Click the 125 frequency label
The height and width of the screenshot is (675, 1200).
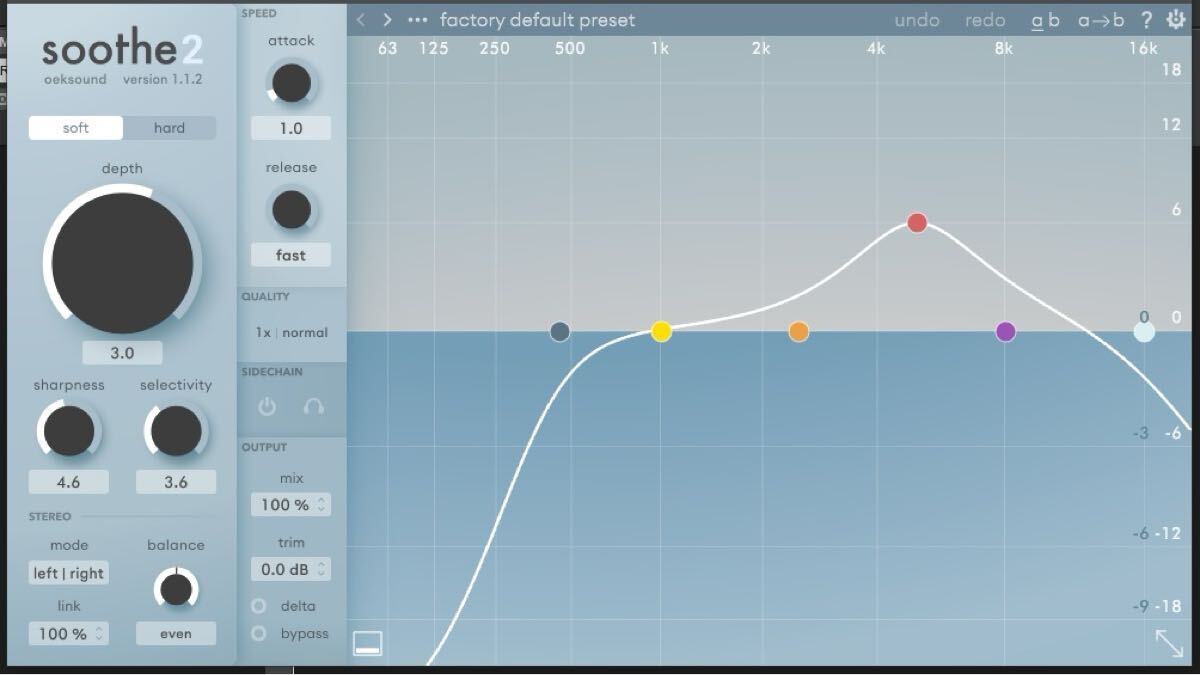click(x=434, y=48)
